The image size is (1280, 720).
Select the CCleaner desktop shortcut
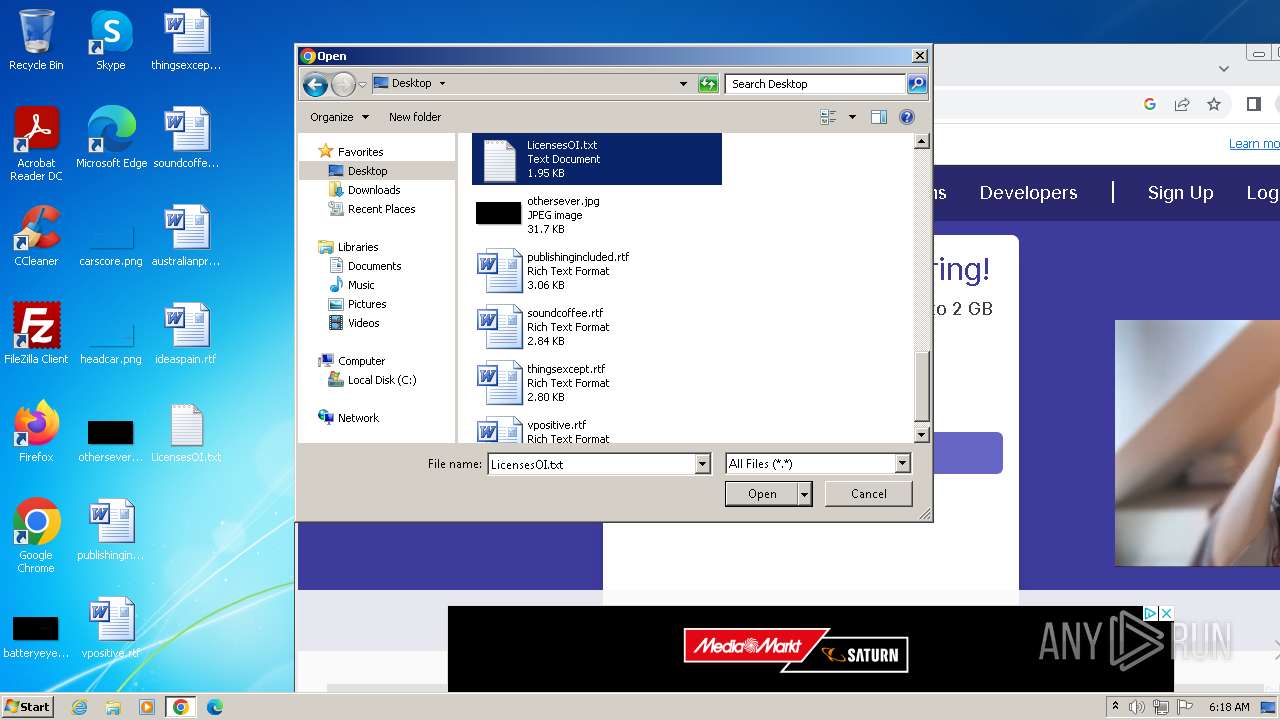click(x=36, y=236)
